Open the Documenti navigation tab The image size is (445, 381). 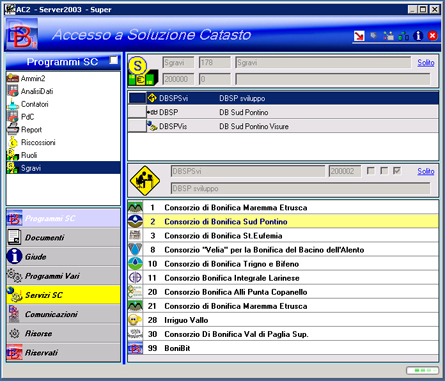pos(63,238)
